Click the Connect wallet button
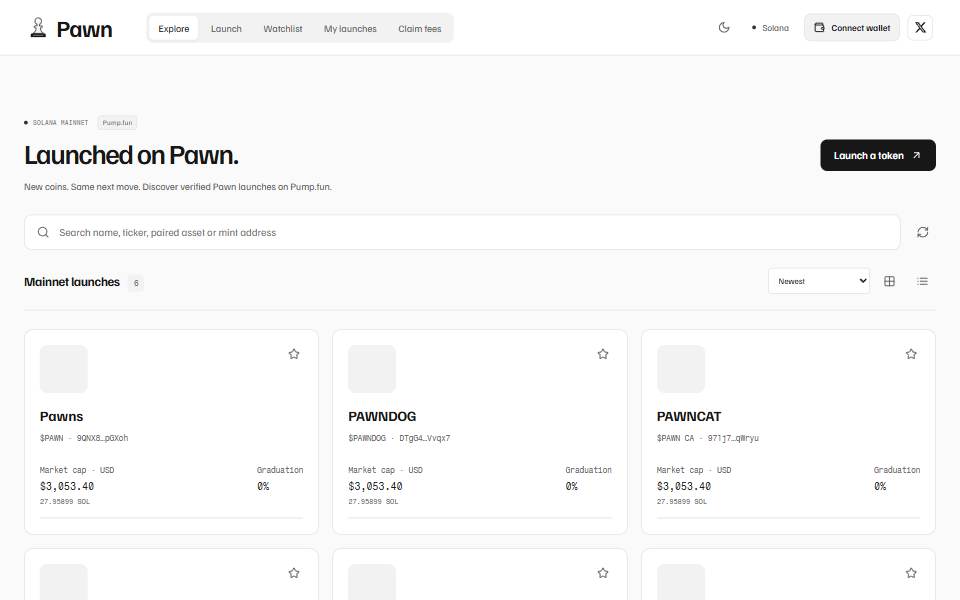Screen dimensions: 960x600 (852, 28)
